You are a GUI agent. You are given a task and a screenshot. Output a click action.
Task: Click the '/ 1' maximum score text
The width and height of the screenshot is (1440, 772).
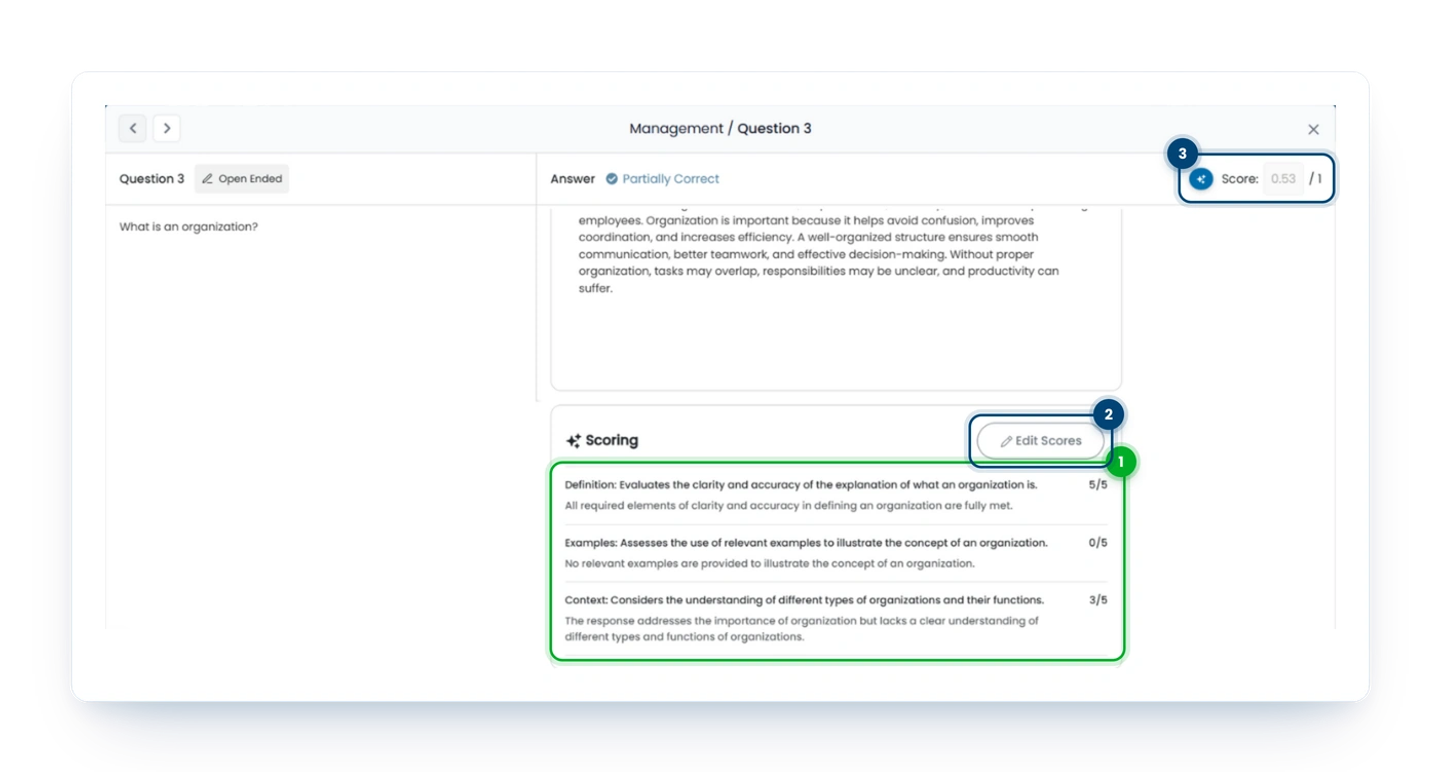click(1315, 179)
